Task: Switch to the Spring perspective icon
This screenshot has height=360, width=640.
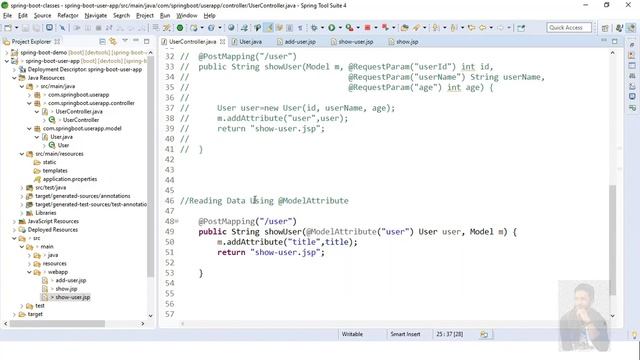Action: [631, 28]
